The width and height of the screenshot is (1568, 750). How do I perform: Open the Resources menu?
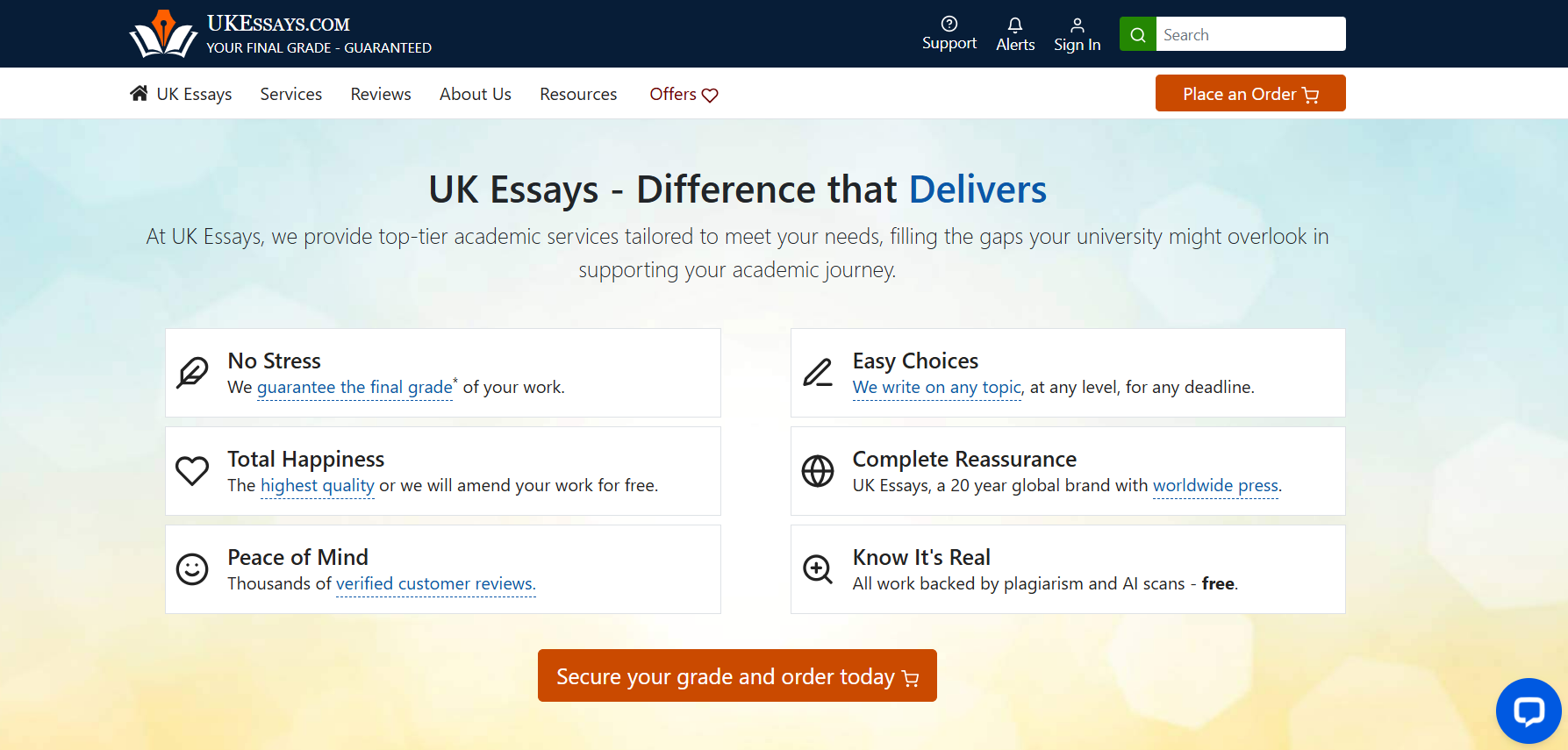coord(578,94)
